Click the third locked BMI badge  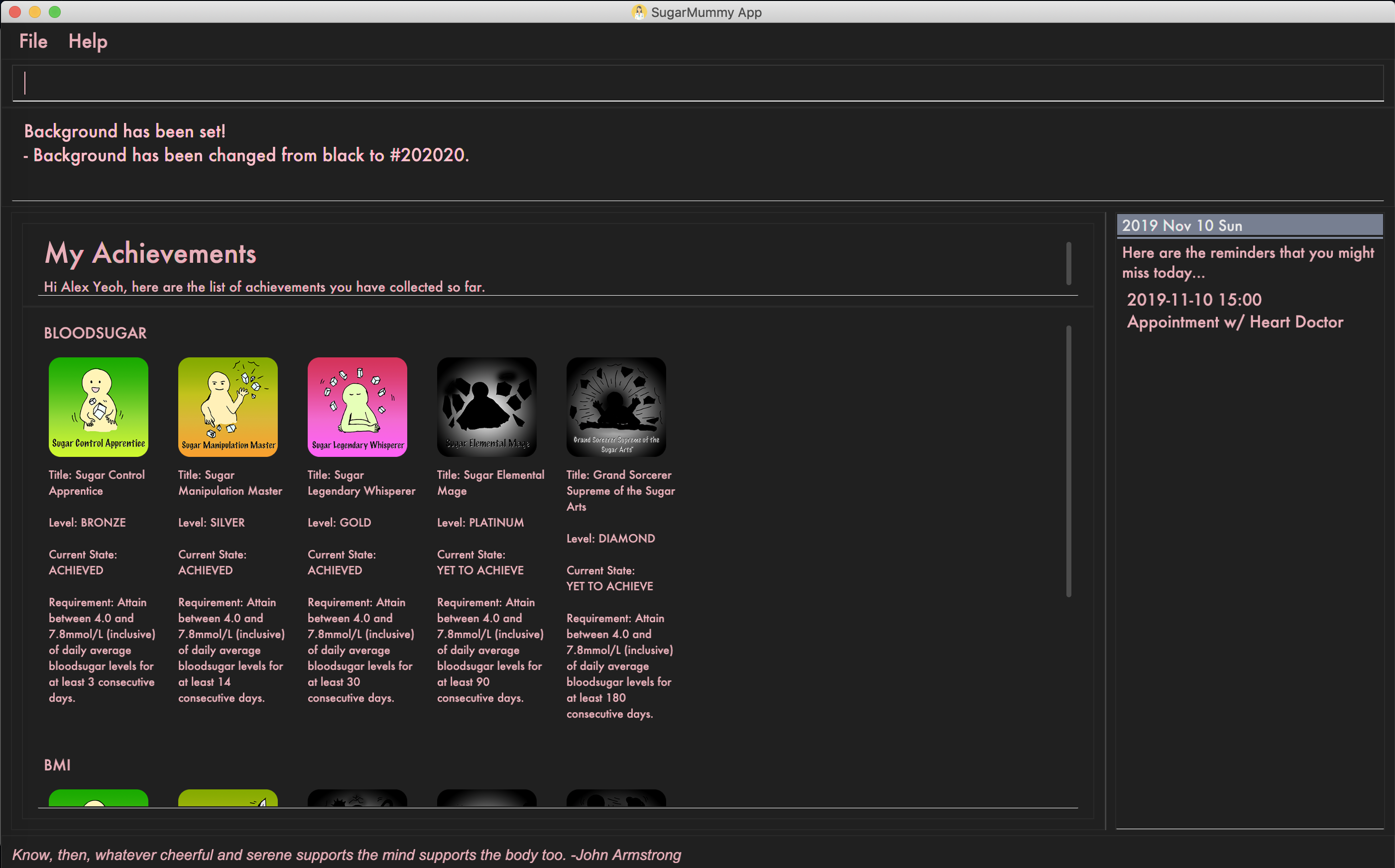click(357, 797)
